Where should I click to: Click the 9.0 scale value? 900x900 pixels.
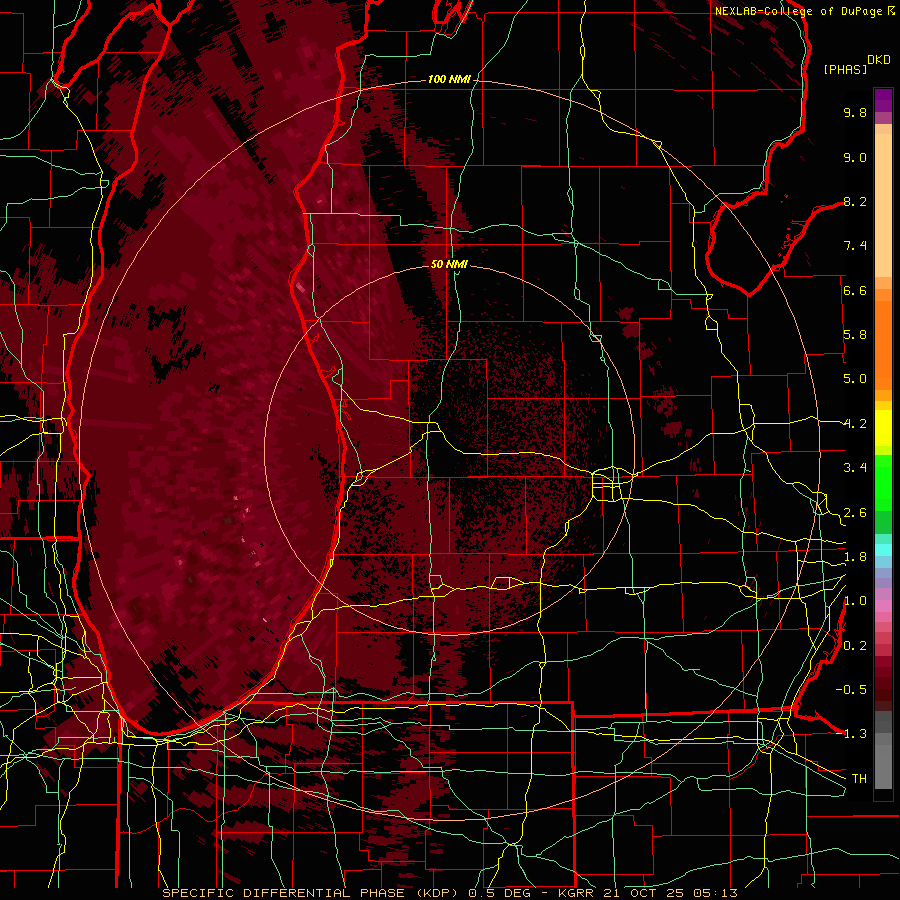click(x=855, y=157)
